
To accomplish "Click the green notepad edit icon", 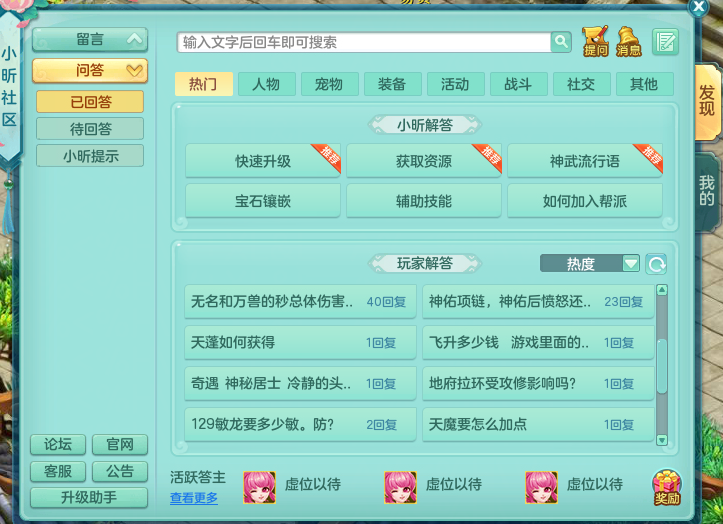I will (x=665, y=42).
